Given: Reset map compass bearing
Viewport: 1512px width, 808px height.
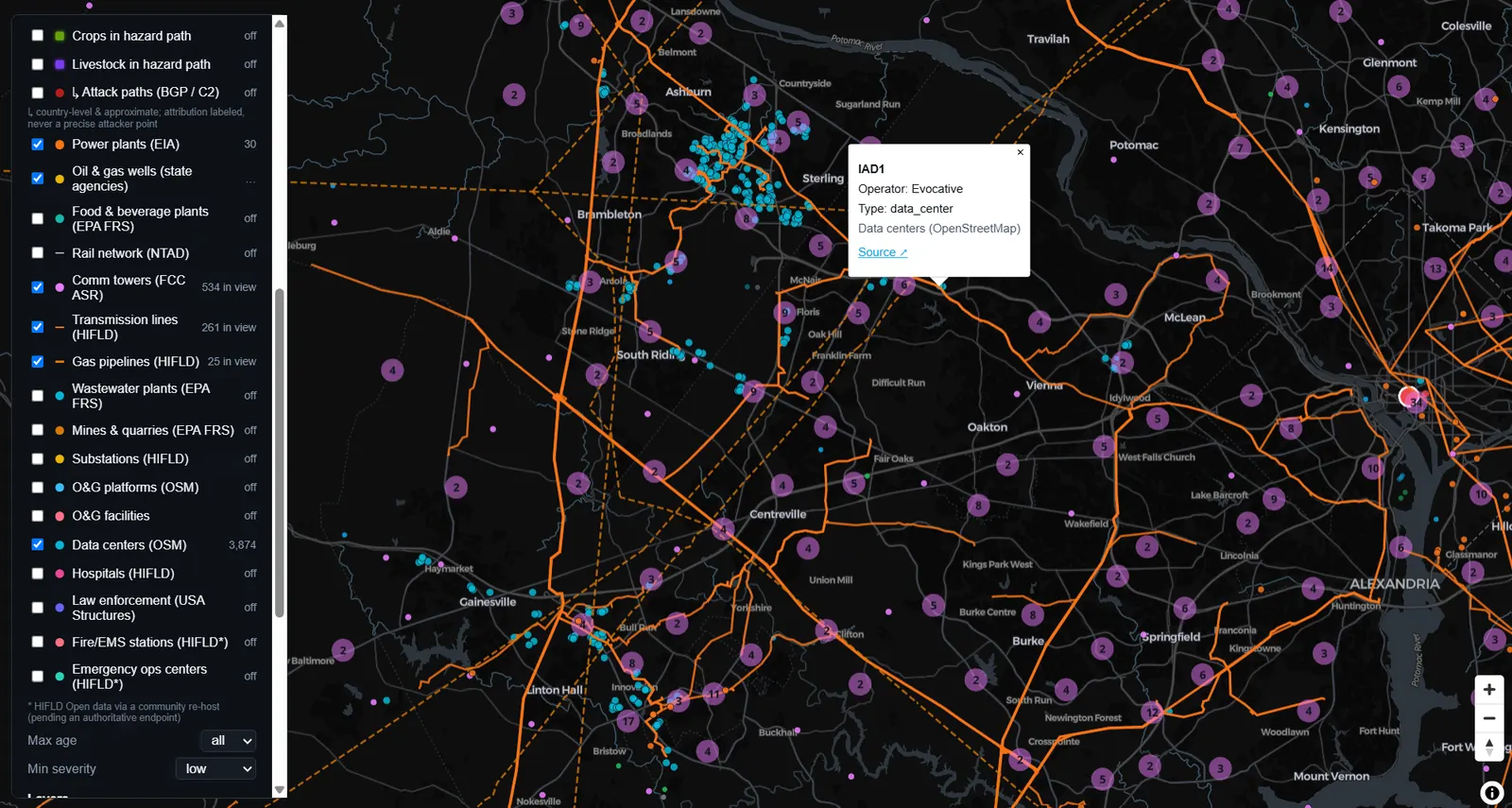Looking at the screenshot, I should [x=1489, y=747].
